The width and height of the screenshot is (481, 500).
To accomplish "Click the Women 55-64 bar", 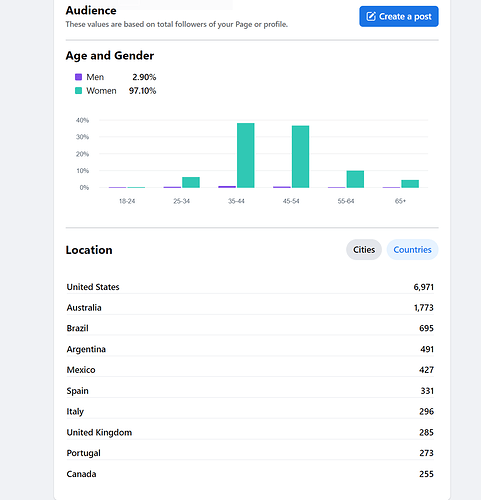I will 355,179.
